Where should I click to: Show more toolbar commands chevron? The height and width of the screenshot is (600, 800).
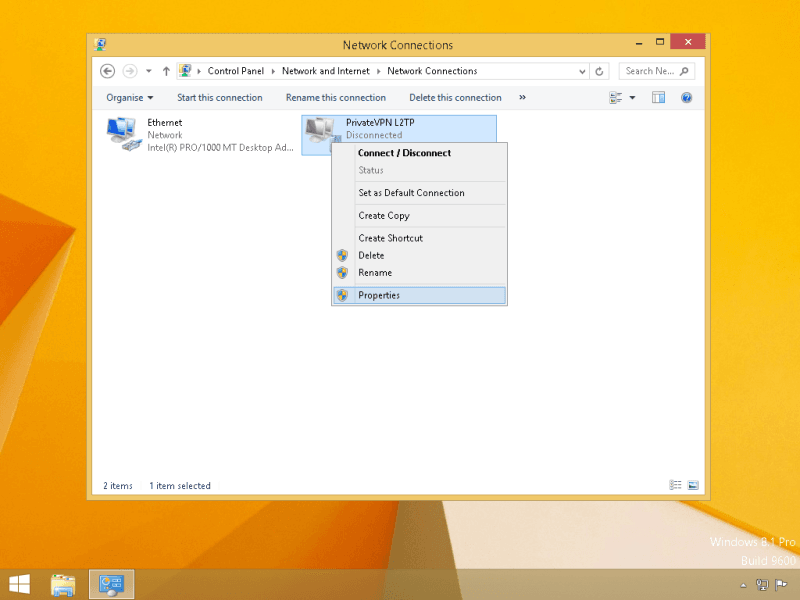(522, 98)
